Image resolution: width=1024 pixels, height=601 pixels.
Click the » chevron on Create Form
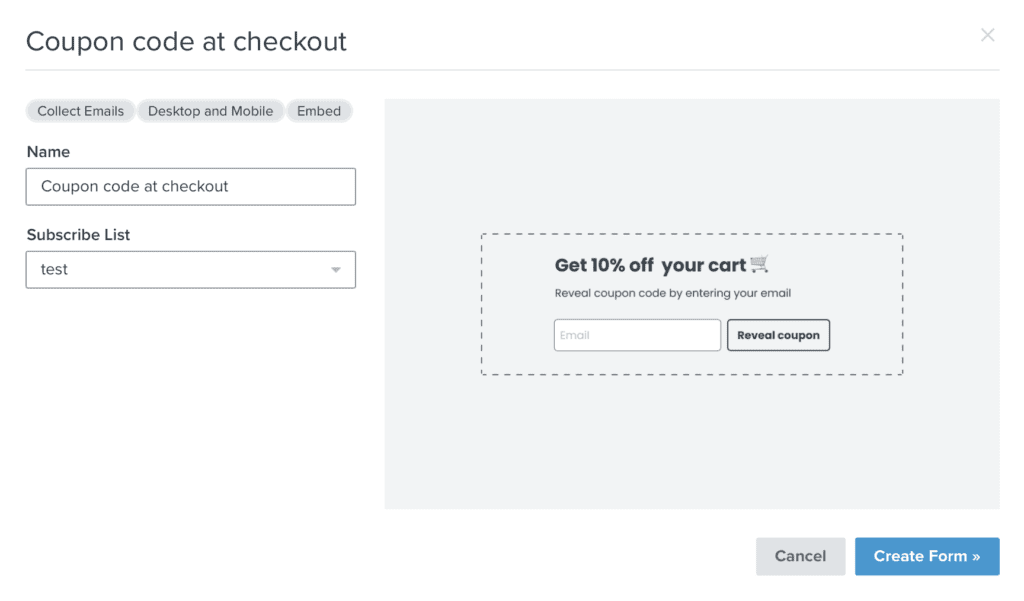coord(976,557)
